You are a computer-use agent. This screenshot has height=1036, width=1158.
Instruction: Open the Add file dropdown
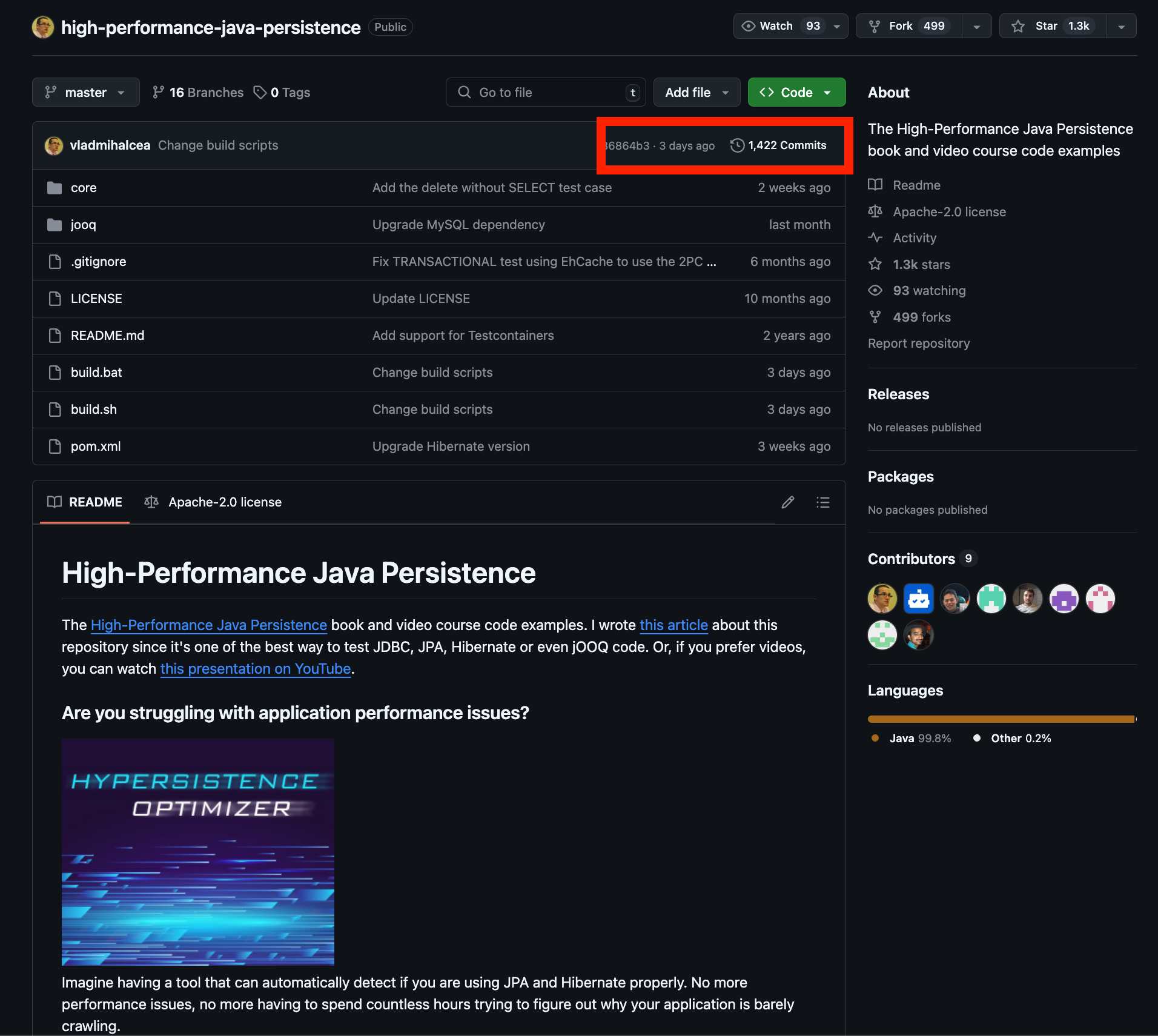pos(696,92)
